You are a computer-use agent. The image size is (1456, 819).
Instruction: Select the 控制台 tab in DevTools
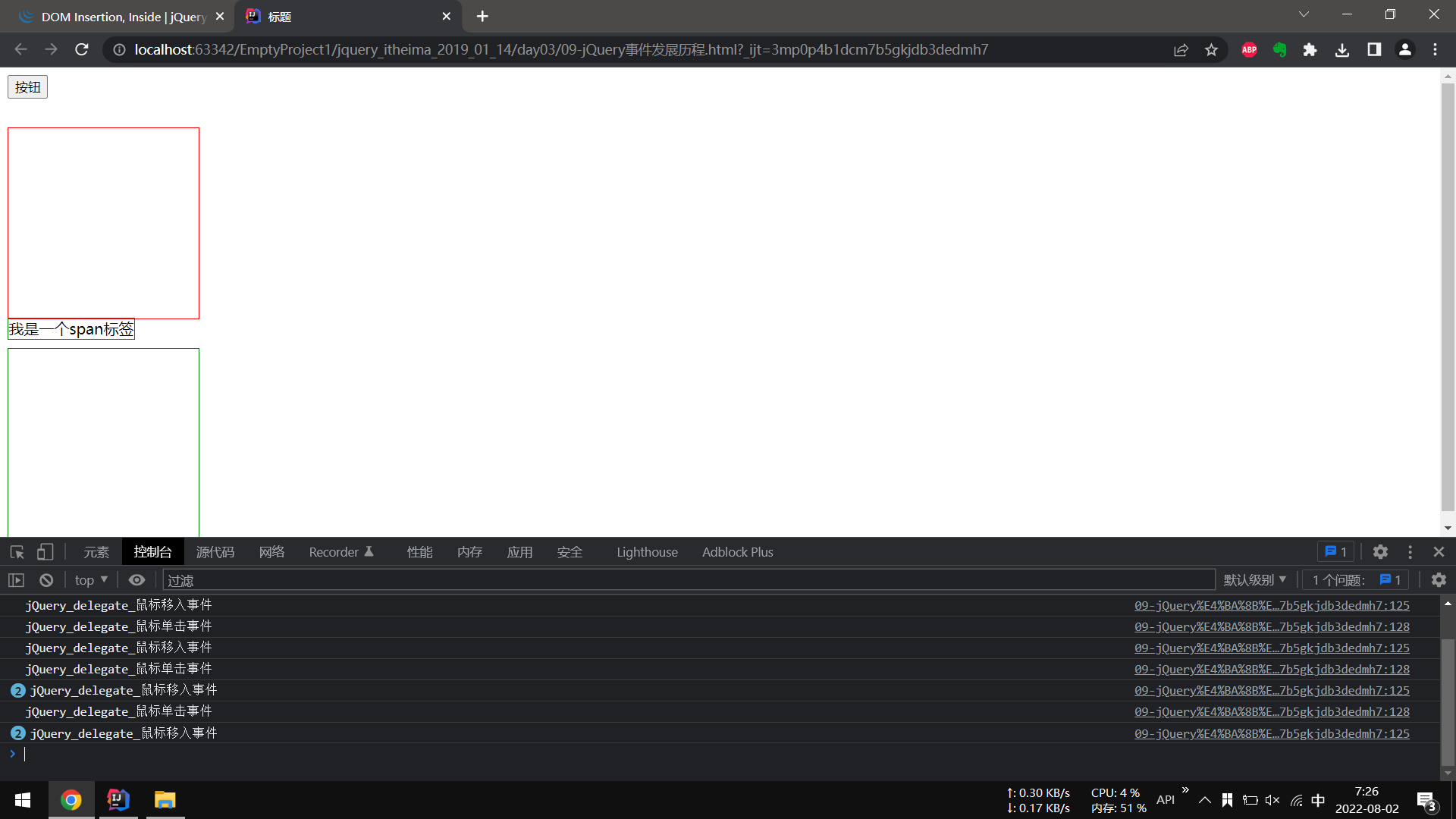tap(153, 552)
